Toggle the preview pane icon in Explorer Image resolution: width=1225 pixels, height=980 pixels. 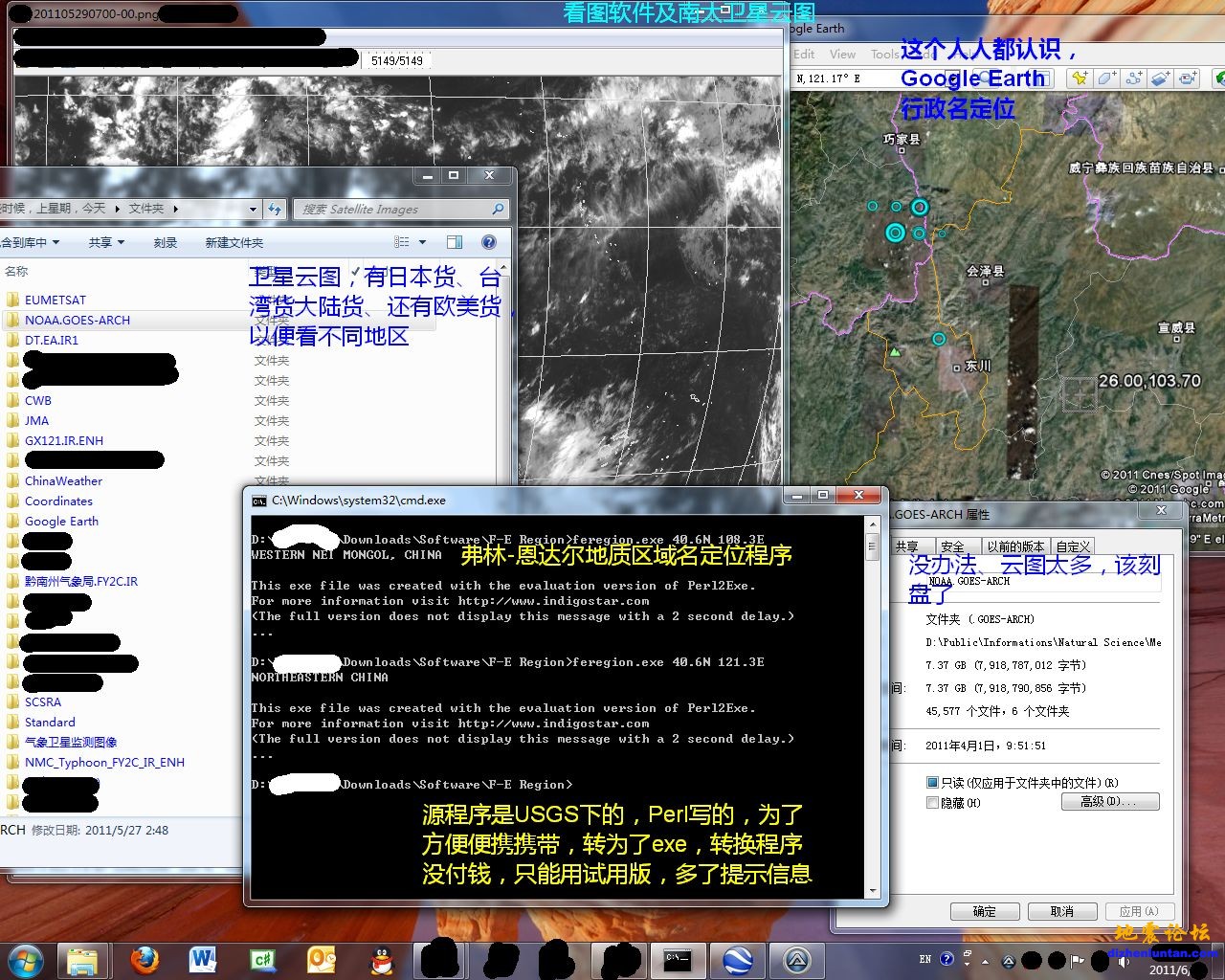click(x=455, y=243)
